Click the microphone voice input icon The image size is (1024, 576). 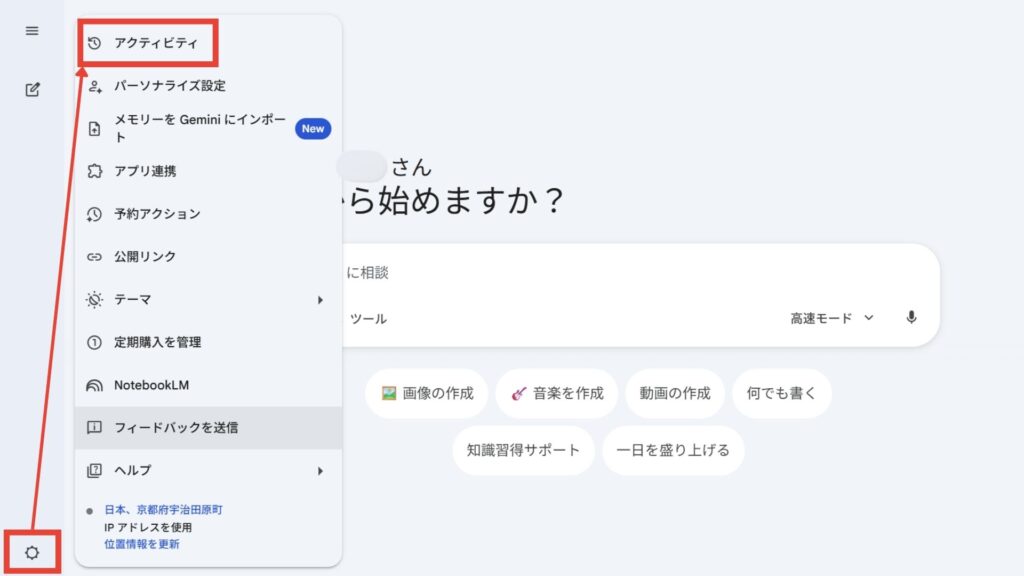coord(911,318)
